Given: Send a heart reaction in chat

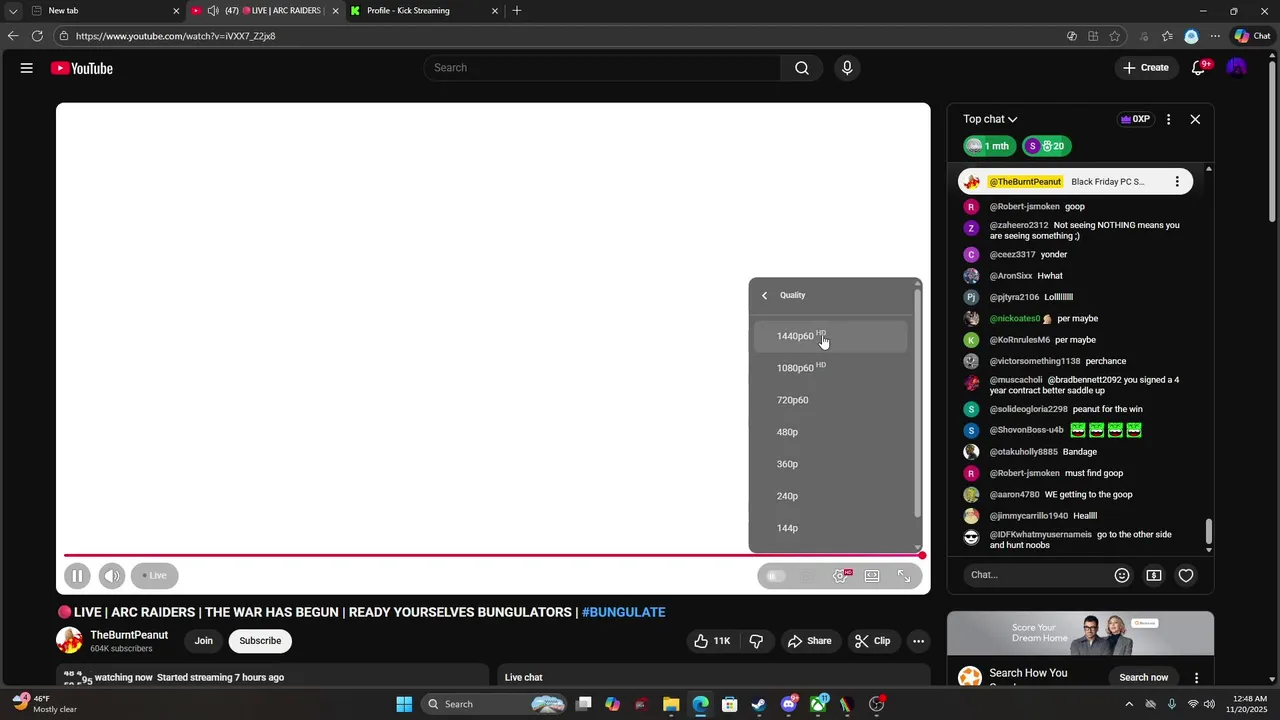Looking at the screenshot, I should point(1186,575).
